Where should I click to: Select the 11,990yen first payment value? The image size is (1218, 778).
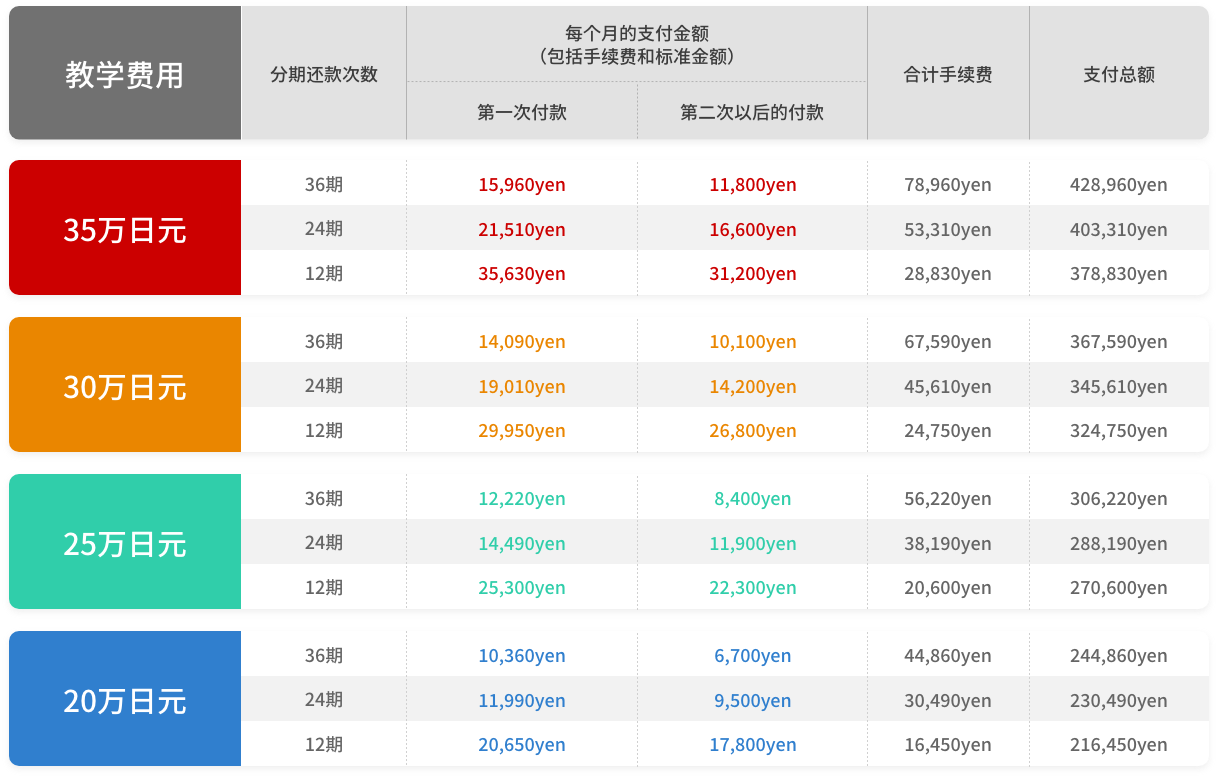pos(522,701)
